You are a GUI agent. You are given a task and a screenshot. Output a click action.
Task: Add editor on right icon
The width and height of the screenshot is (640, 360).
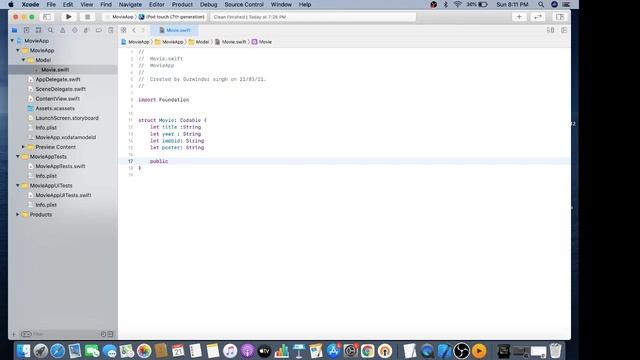click(x=564, y=30)
